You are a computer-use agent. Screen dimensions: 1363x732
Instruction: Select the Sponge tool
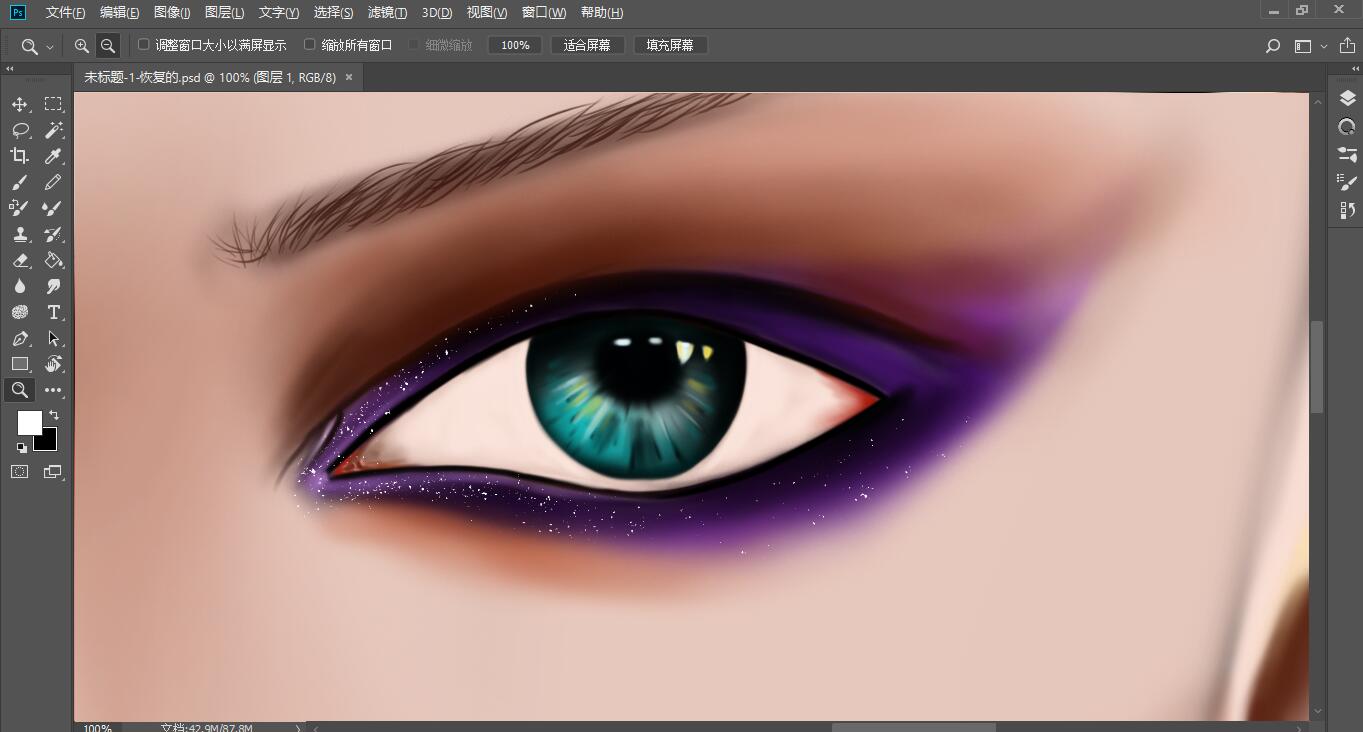[20, 312]
